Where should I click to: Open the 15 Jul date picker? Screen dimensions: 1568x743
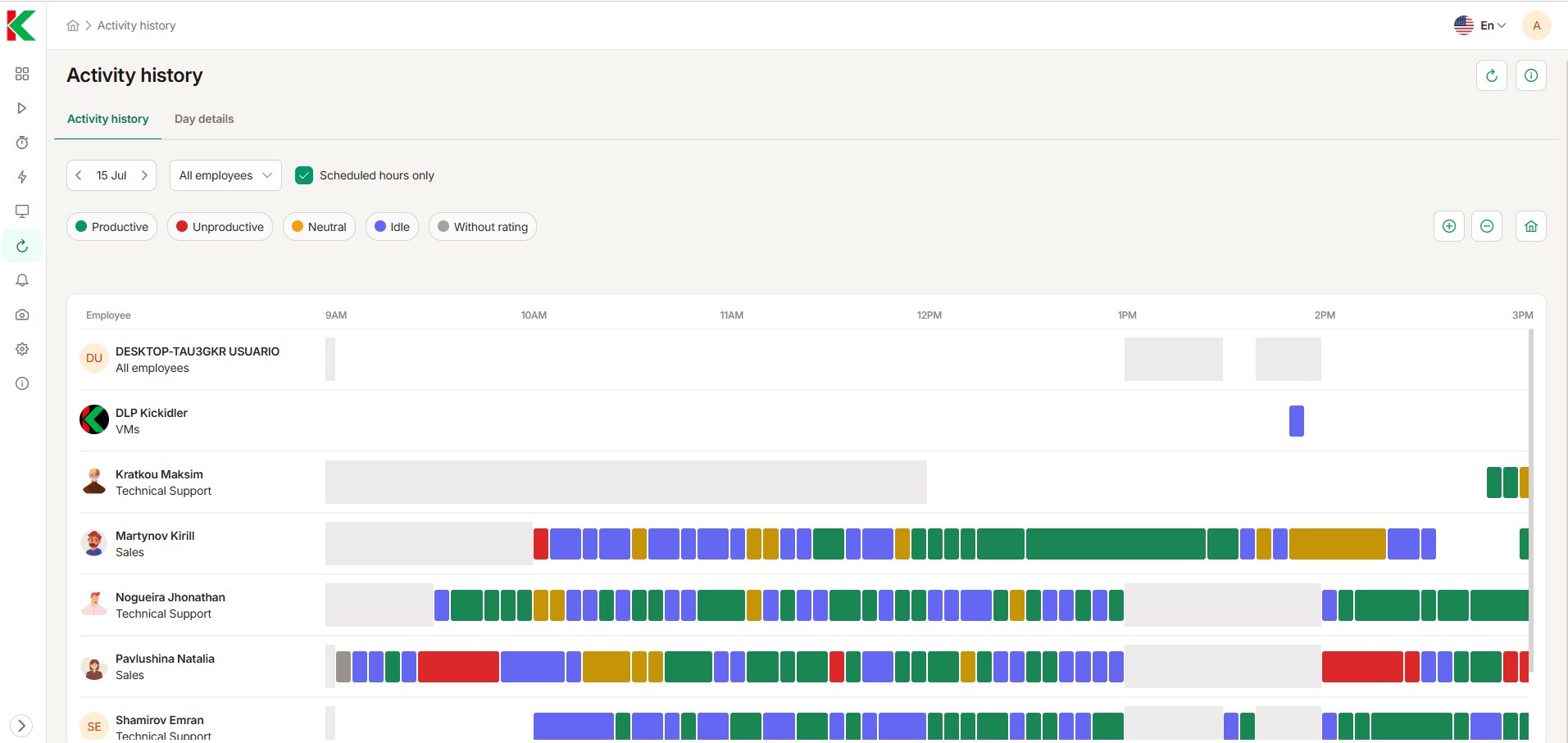111,175
